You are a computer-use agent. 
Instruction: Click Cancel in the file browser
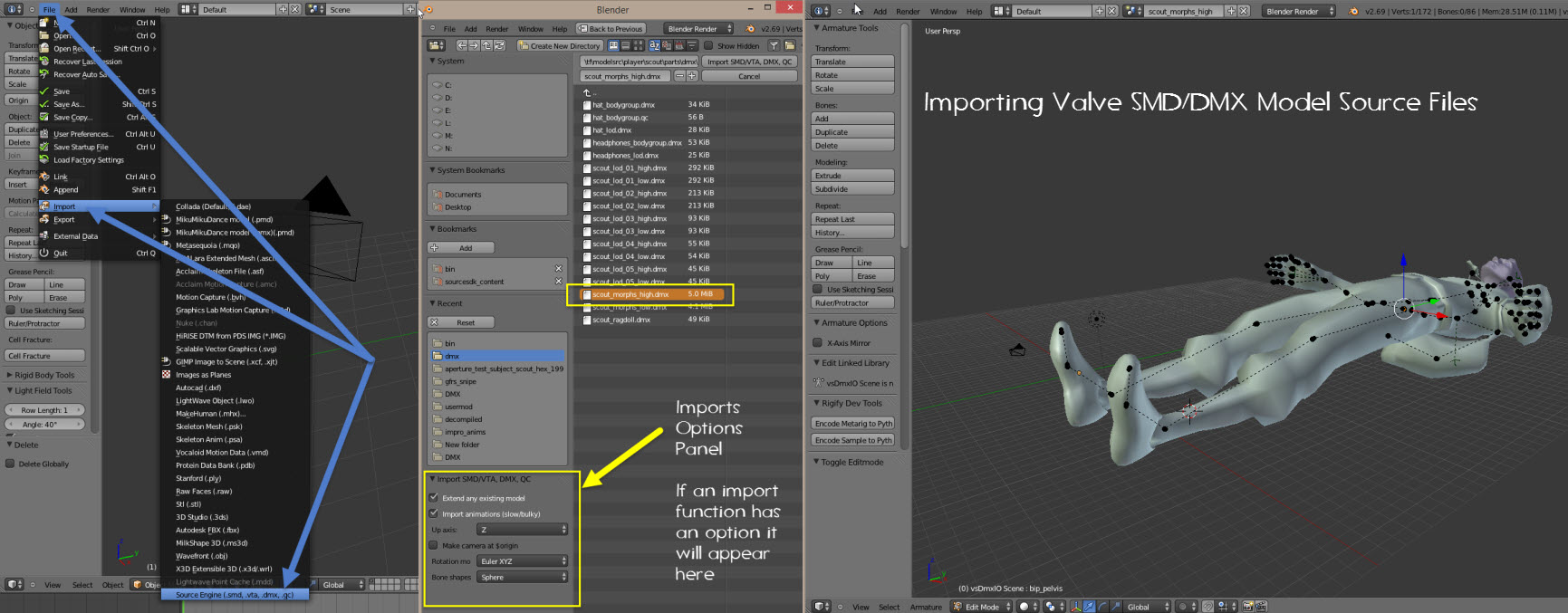click(749, 76)
